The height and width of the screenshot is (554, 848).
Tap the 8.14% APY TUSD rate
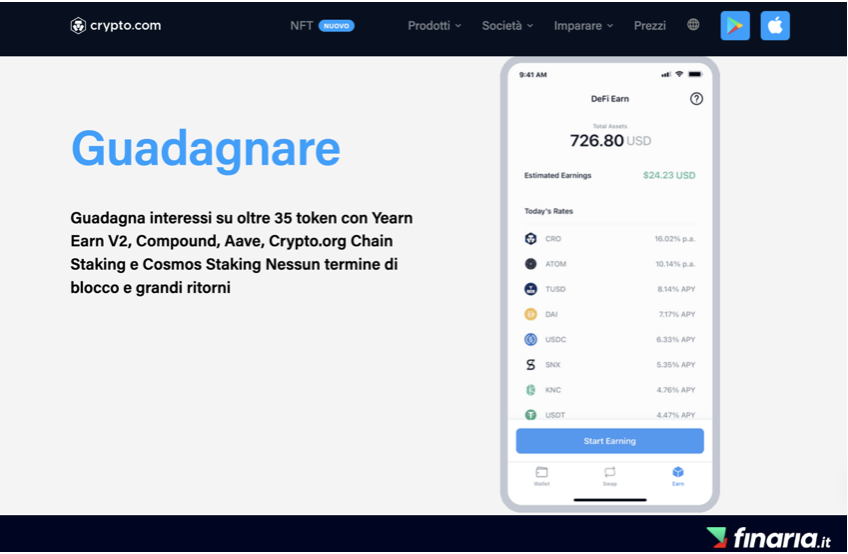676,289
